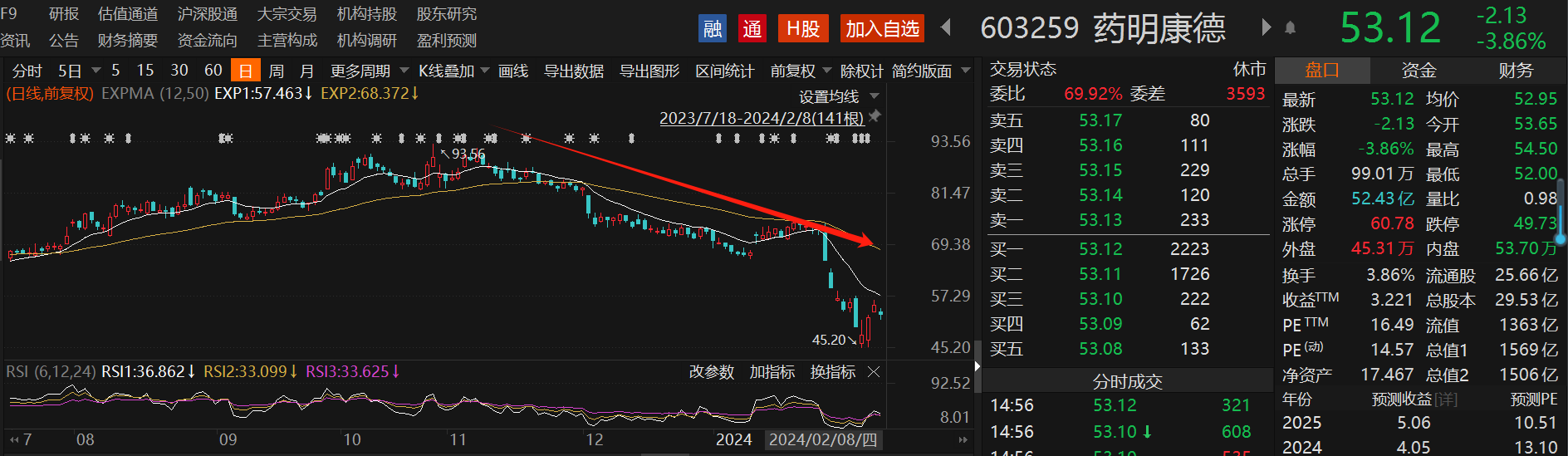Expand the dropdown arrow beside 5日
Image resolution: width=1568 pixels, height=456 pixels.
(x=96, y=71)
